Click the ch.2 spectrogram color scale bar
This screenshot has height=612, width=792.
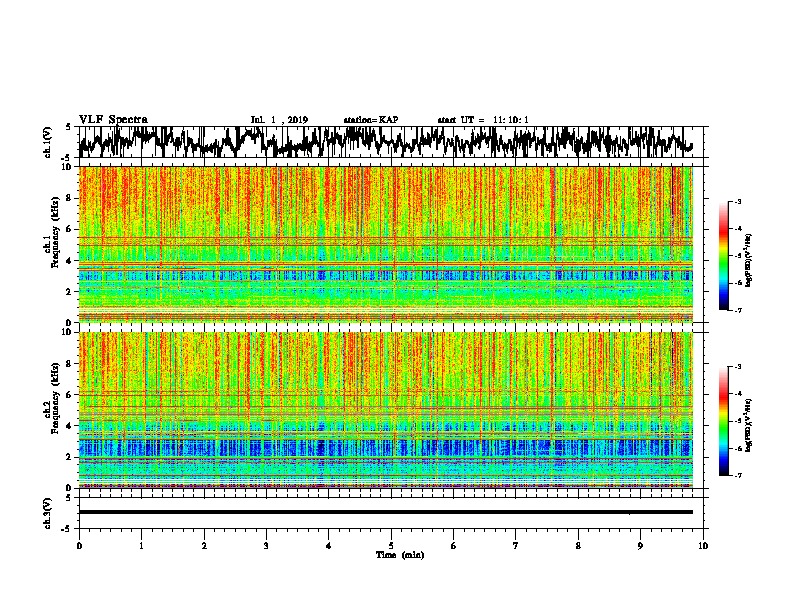(x=723, y=421)
